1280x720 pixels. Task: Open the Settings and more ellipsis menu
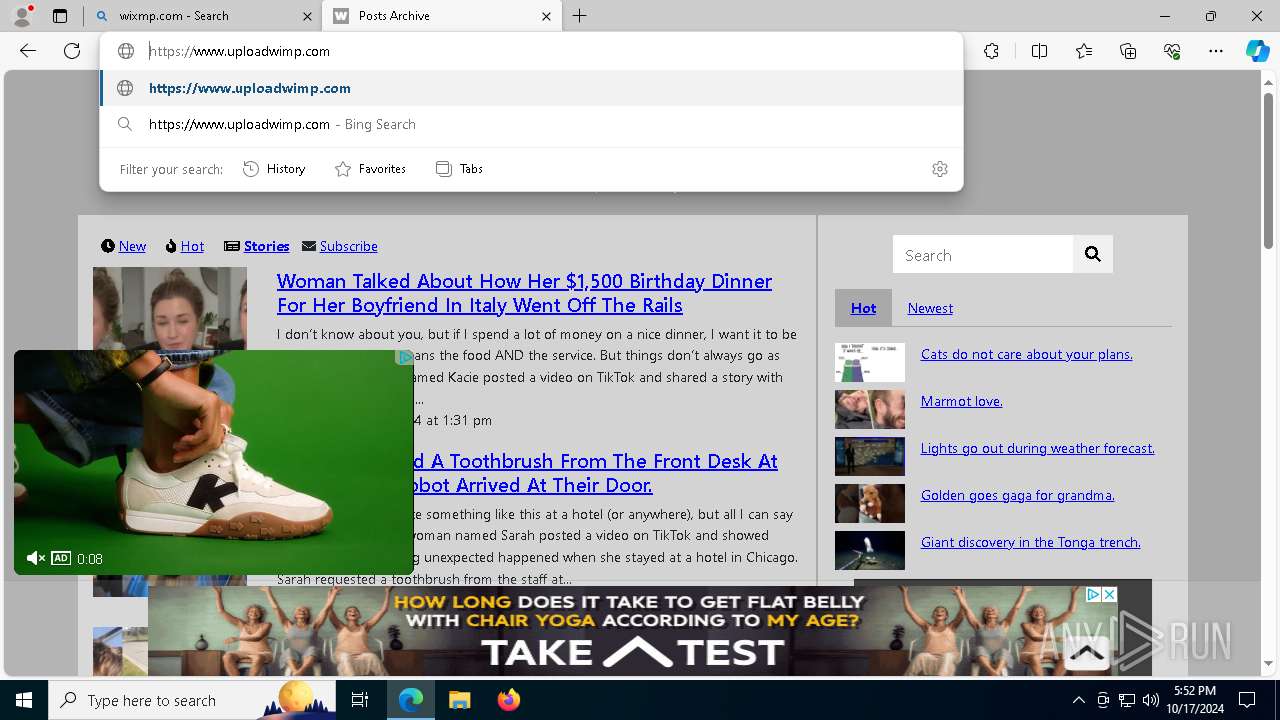pyautogui.click(x=1216, y=51)
